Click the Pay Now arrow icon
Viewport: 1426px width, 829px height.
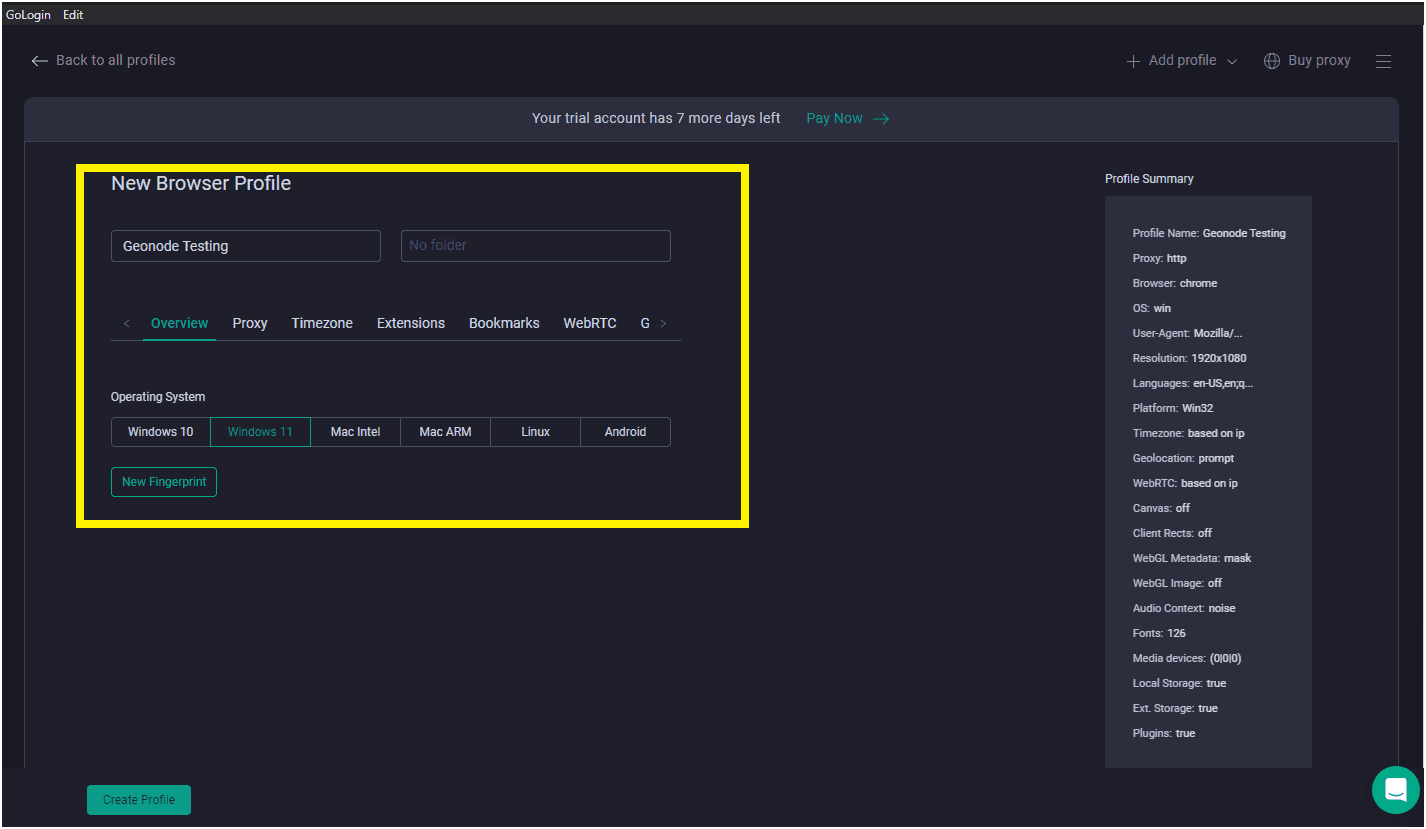click(x=881, y=118)
